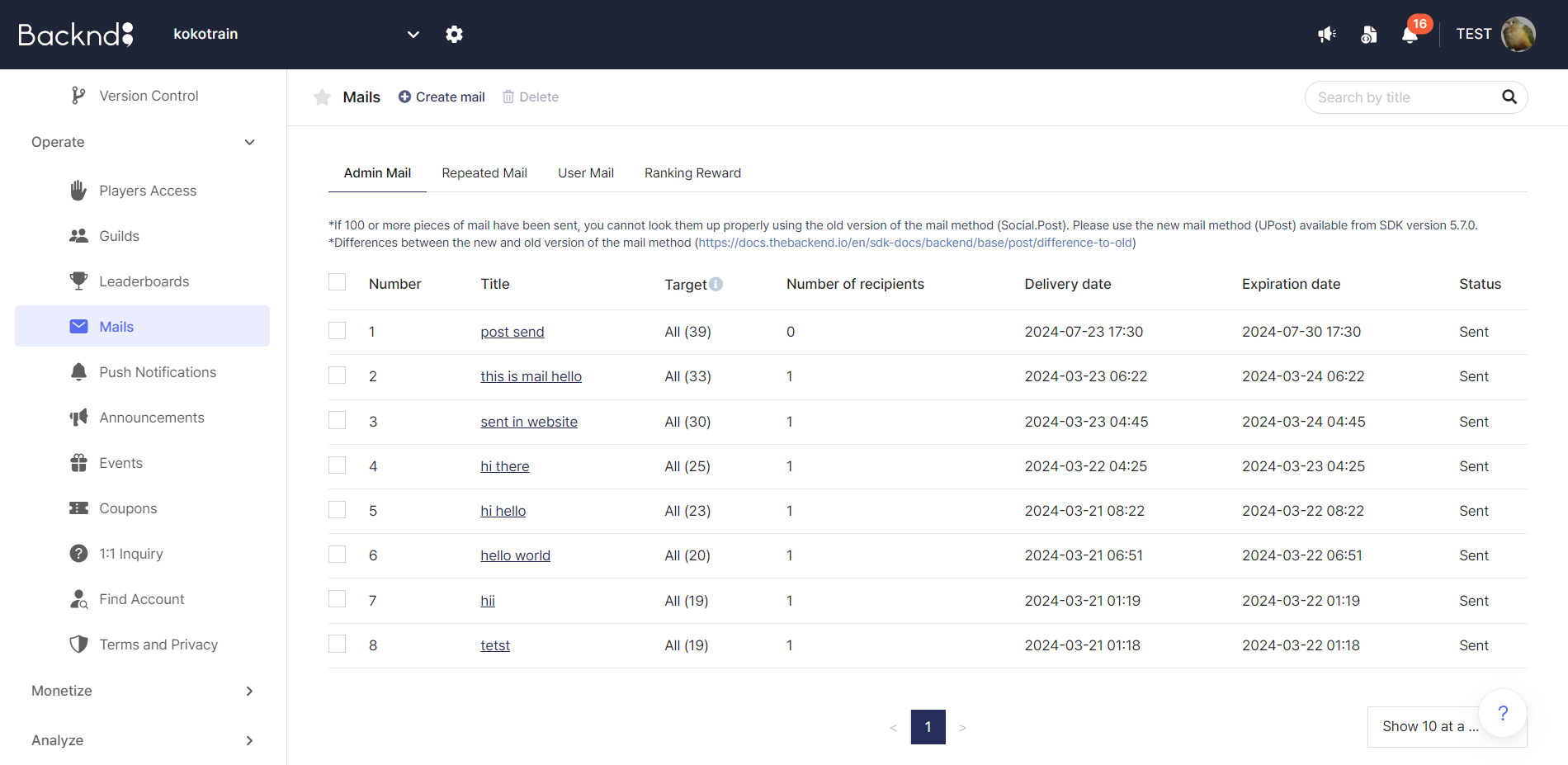The height and width of the screenshot is (765, 1568).
Task: Switch to Admin Mail tab
Action: (x=377, y=172)
